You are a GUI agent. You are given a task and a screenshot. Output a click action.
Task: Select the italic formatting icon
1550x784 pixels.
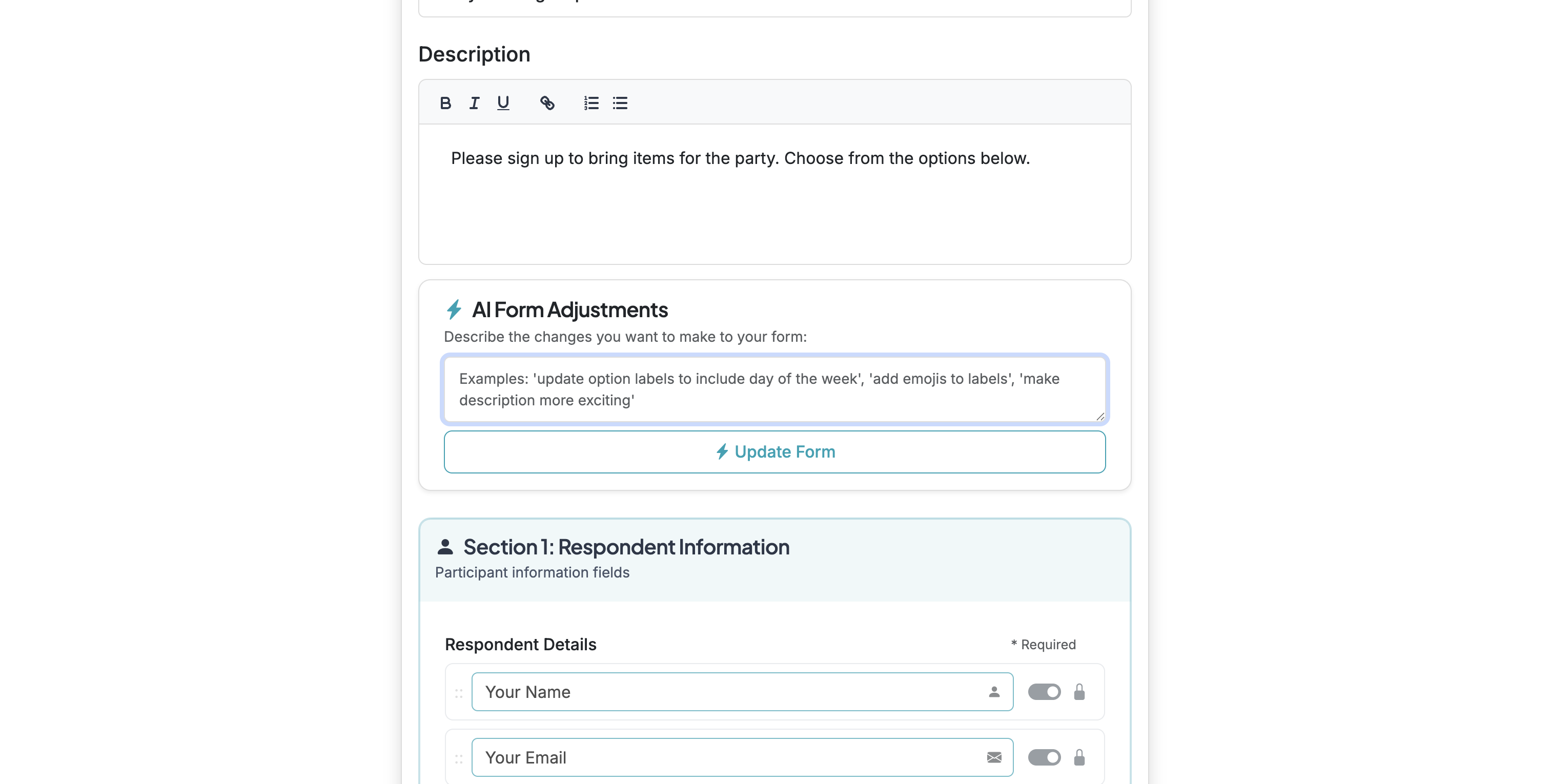pyautogui.click(x=474, y=103)
